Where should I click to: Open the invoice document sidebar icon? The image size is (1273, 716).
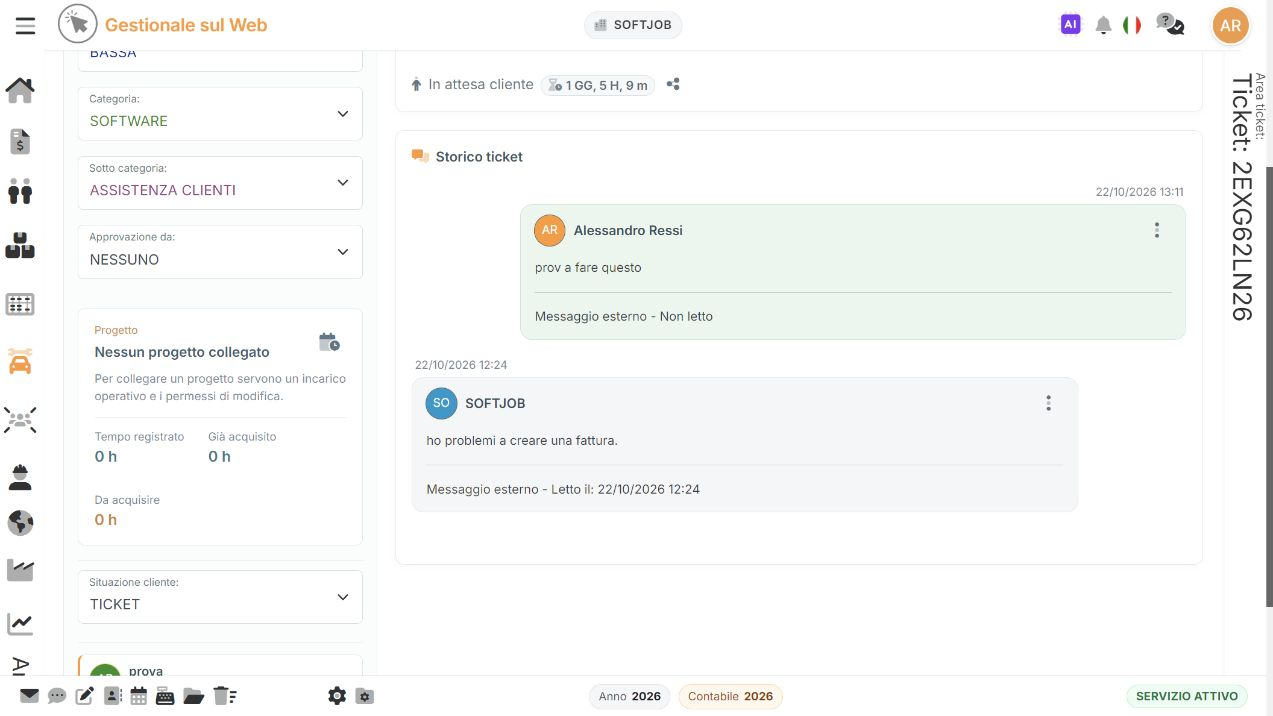point(20,142)
